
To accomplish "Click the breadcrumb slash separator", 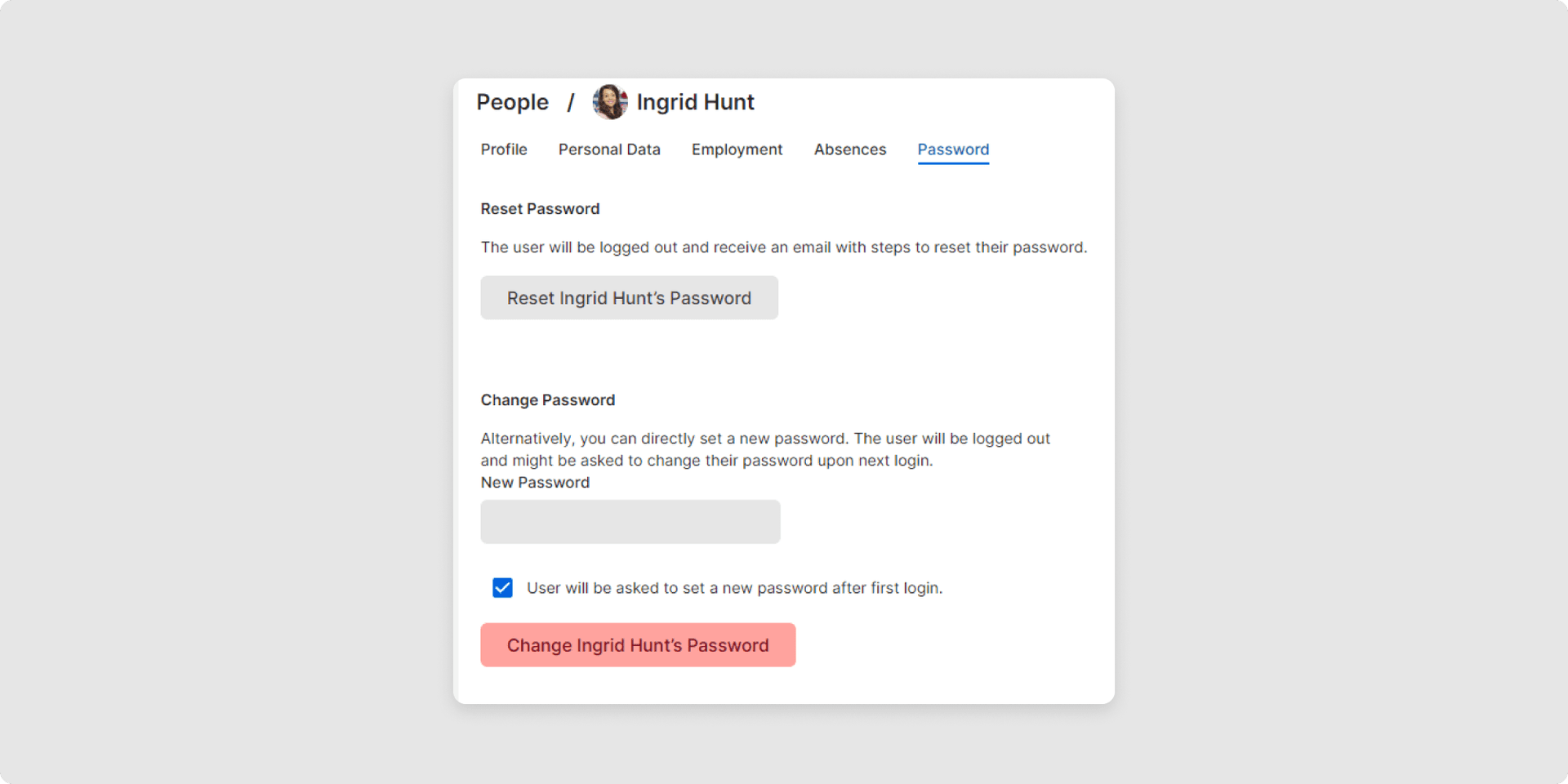I will tap(571, 102).
